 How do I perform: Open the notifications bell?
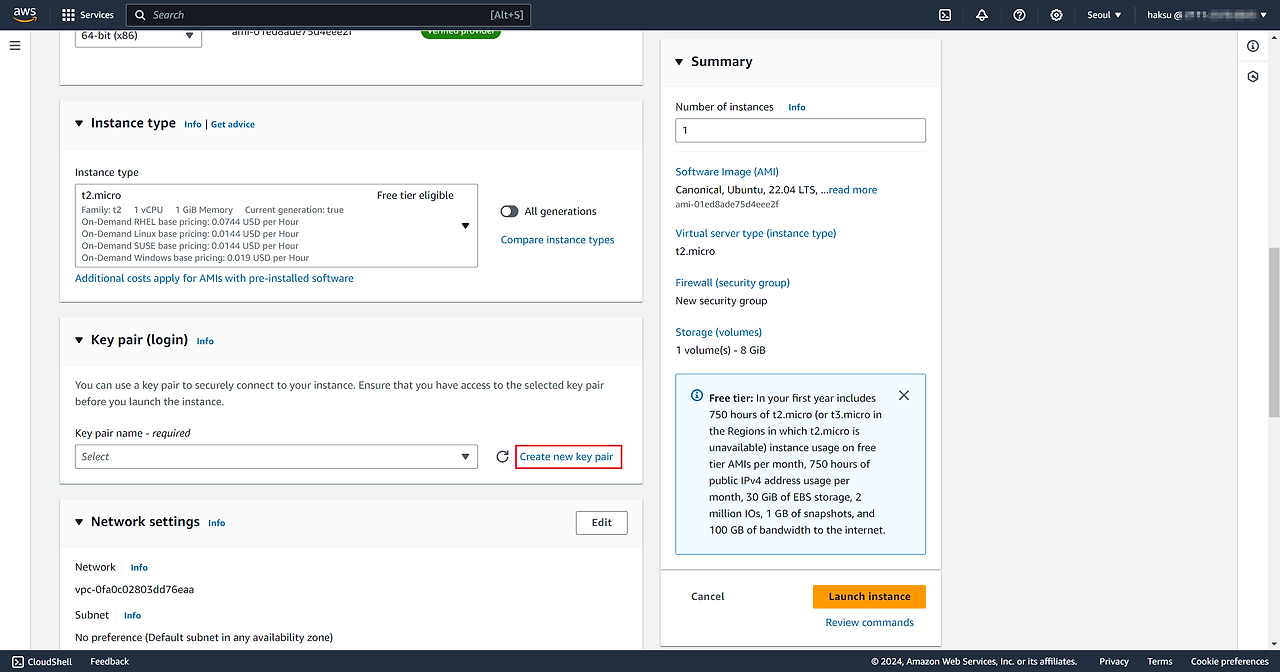pos(982,15)
